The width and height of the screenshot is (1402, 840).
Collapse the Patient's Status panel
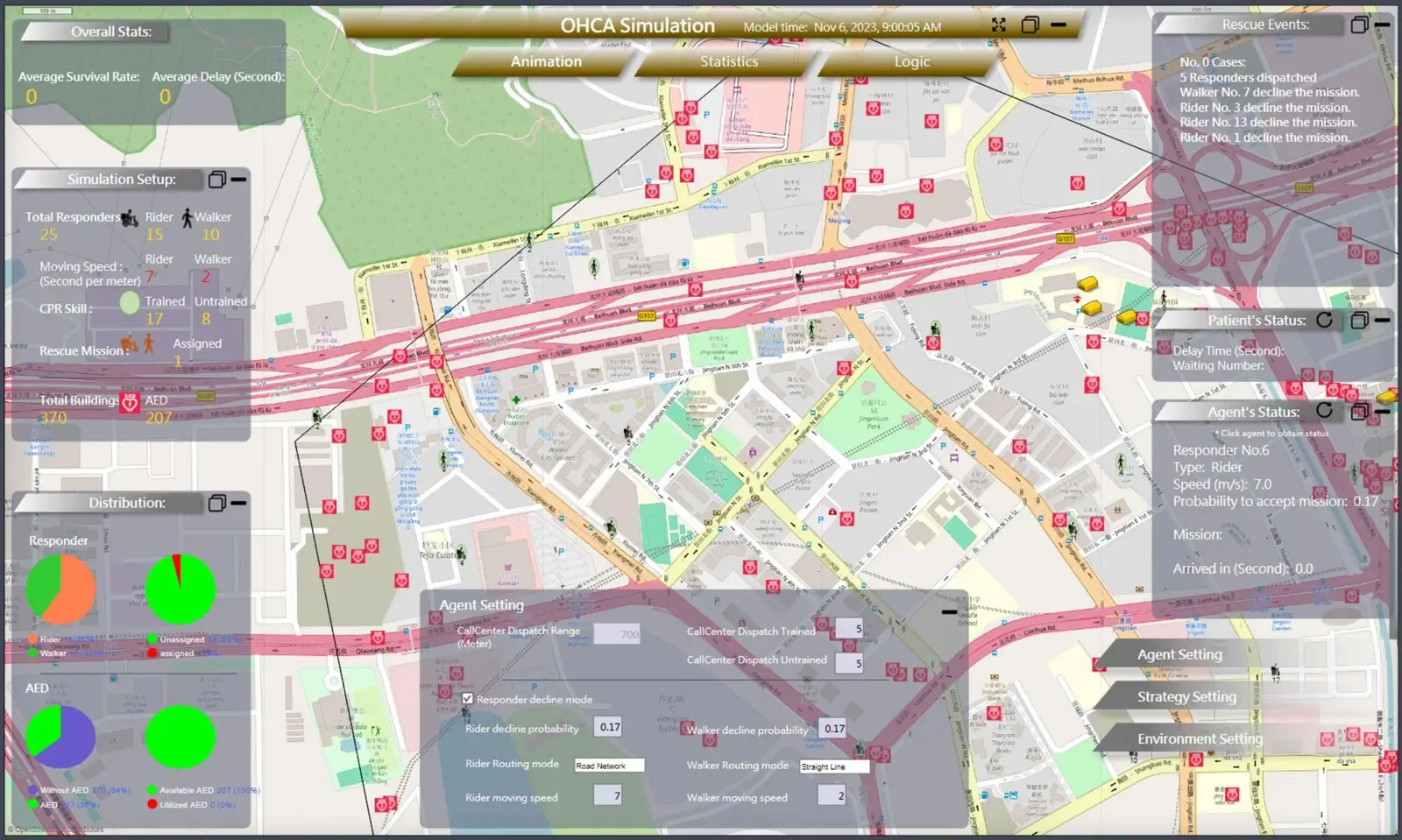tap(1382, 320)
